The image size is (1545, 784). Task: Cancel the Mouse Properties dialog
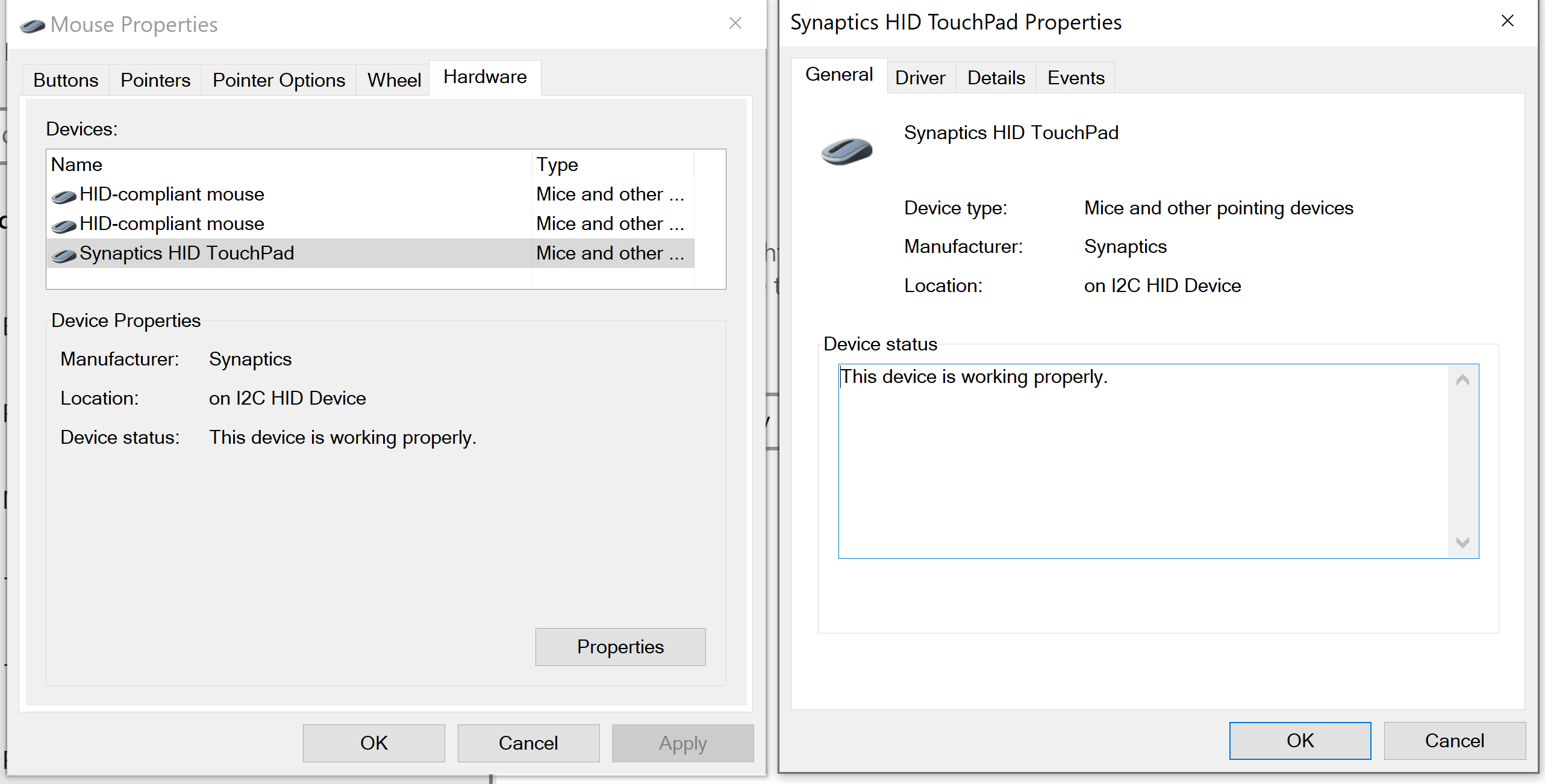point(528,742)
